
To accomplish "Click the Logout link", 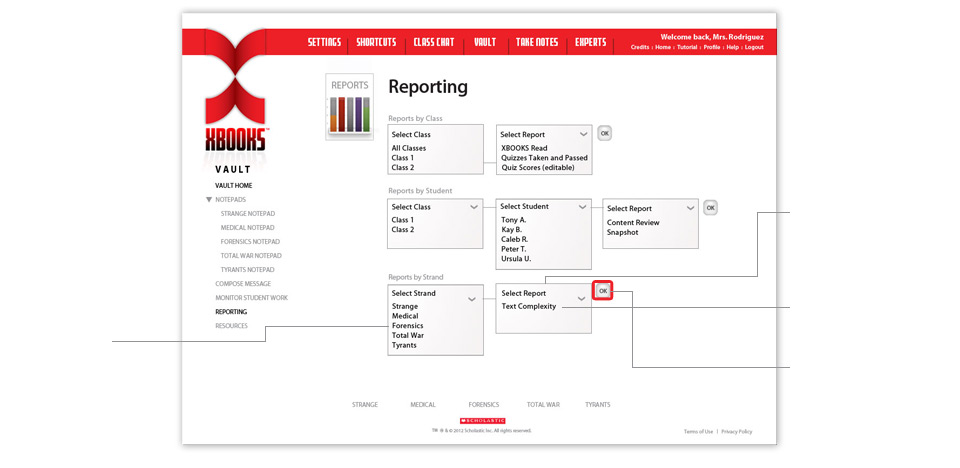I will pyautogui.click(x=753, y=47).
